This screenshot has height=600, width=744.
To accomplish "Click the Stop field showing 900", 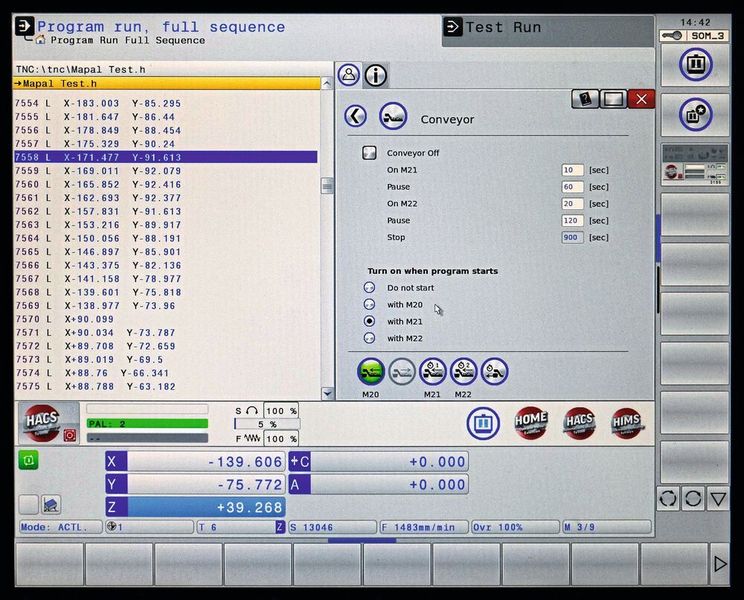I will (x=572, y=237).
